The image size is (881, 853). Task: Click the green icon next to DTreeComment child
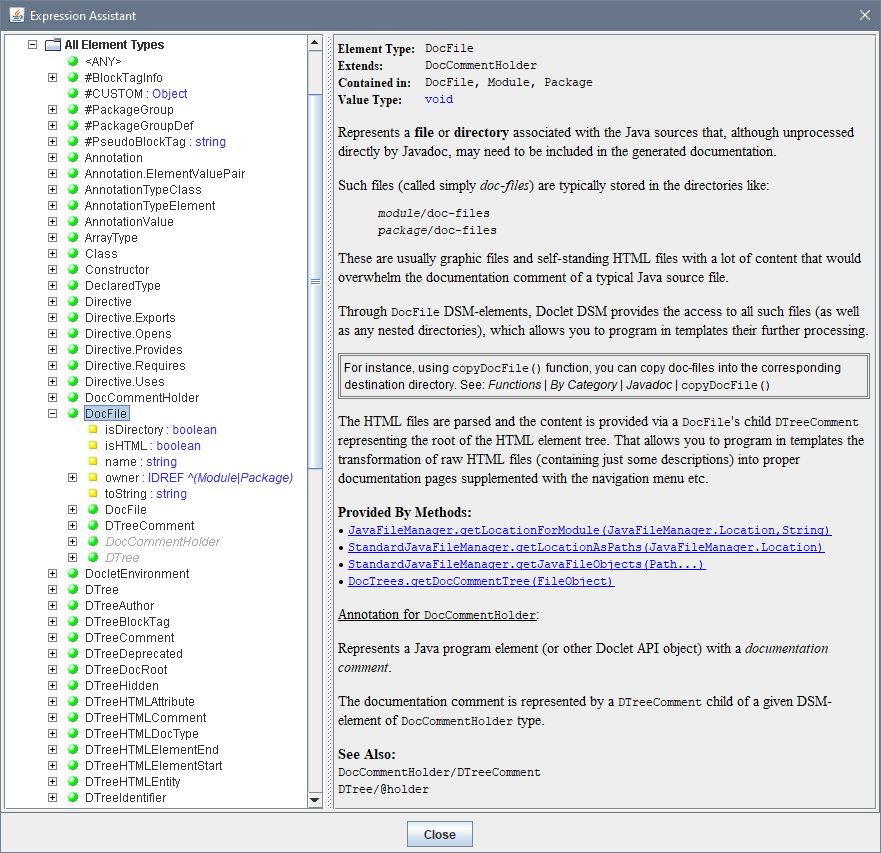pyautogui.click(x=93, y=526)
